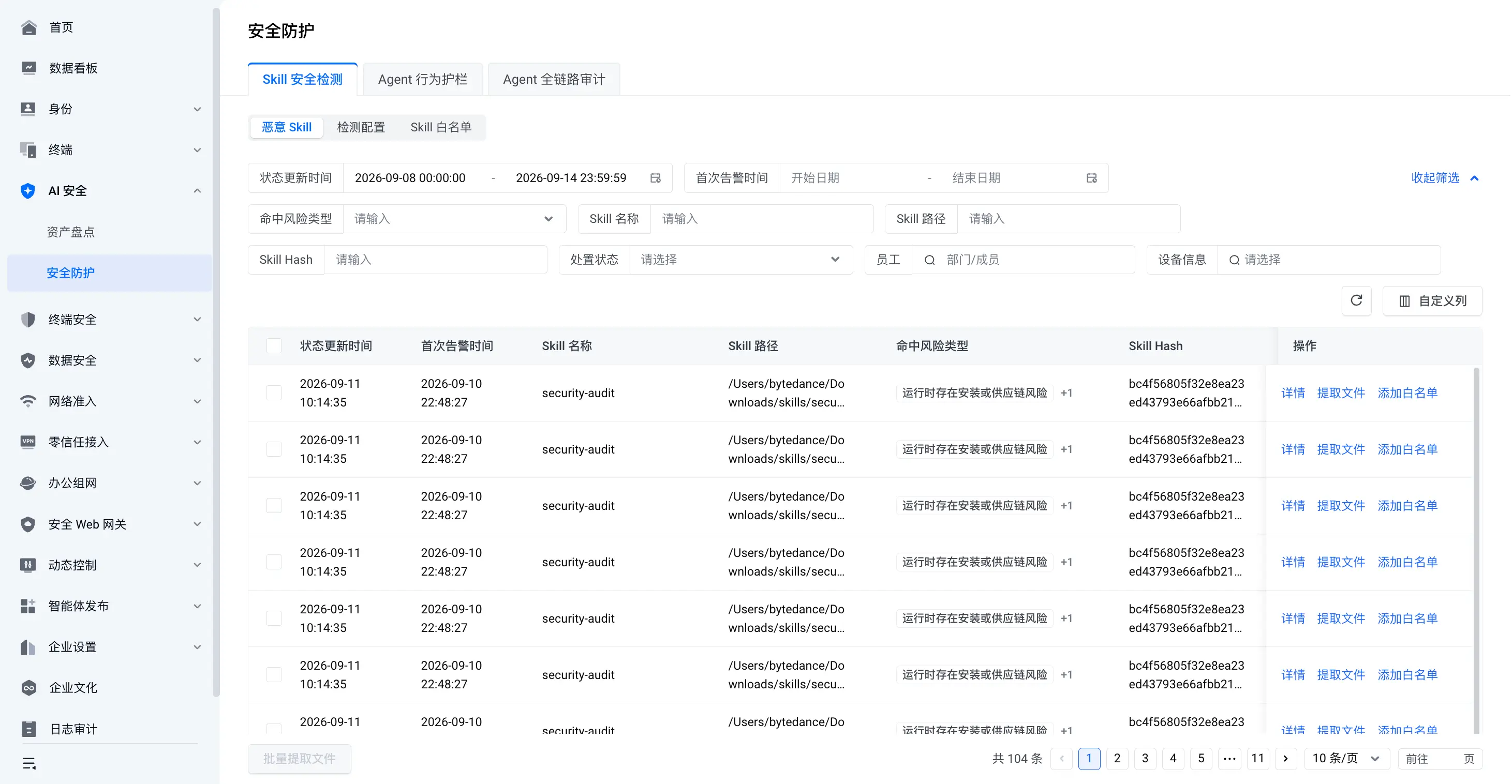Check the third security-audit row checkbox
The width and height of the screenshot is (1512, 784).
pyautogui.click(x=274, y=505)
